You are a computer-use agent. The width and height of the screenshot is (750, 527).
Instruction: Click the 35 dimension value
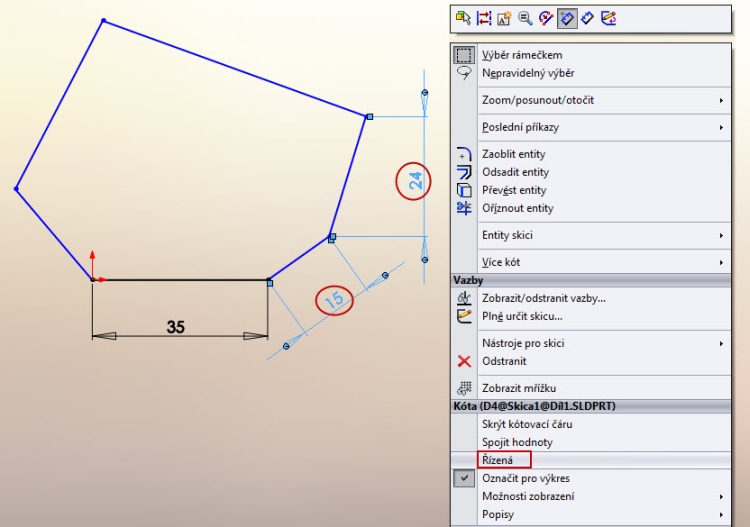coord(176,327)
